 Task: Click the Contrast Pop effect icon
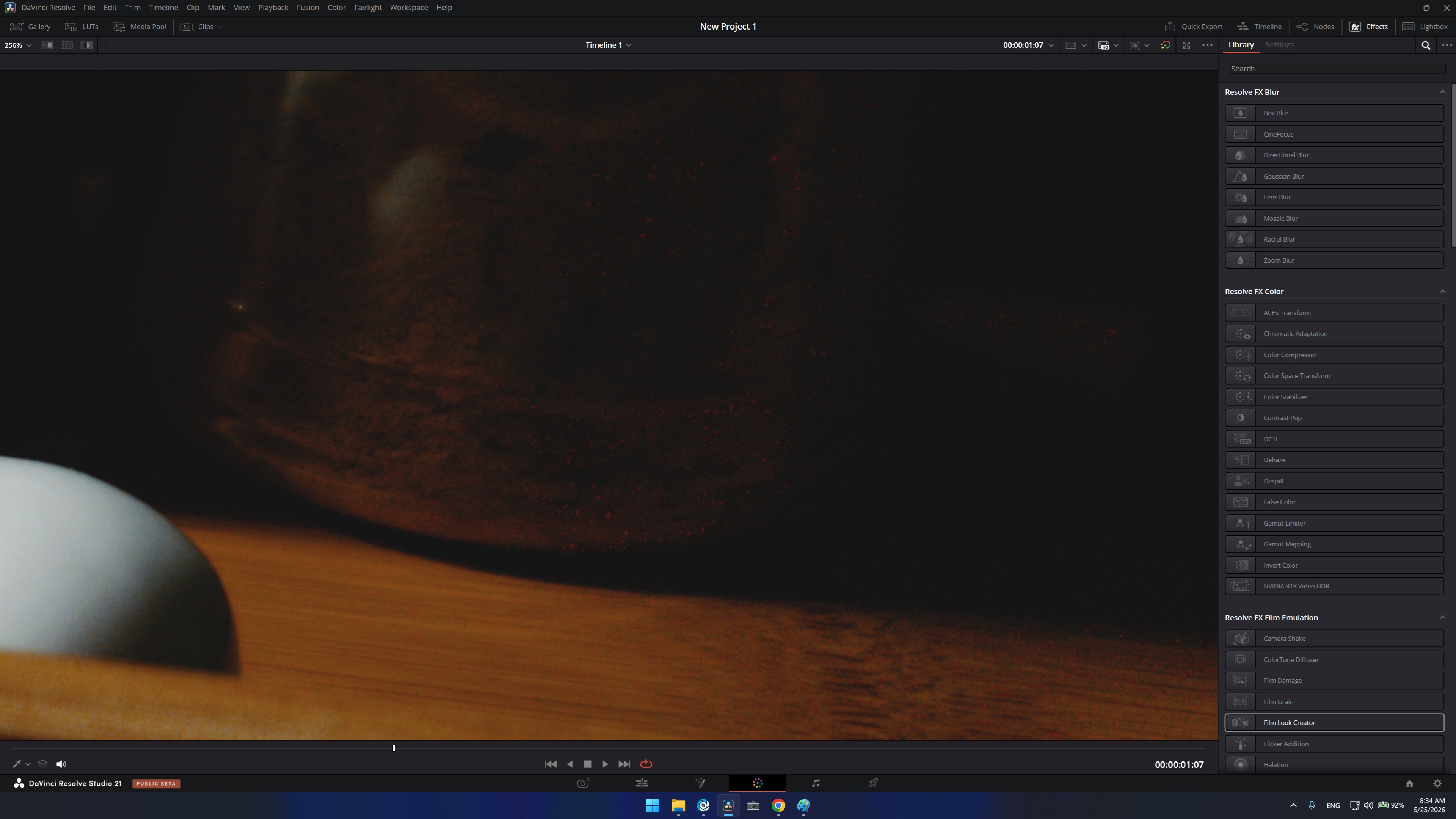pyautogui.click(x=1240, y=418)
